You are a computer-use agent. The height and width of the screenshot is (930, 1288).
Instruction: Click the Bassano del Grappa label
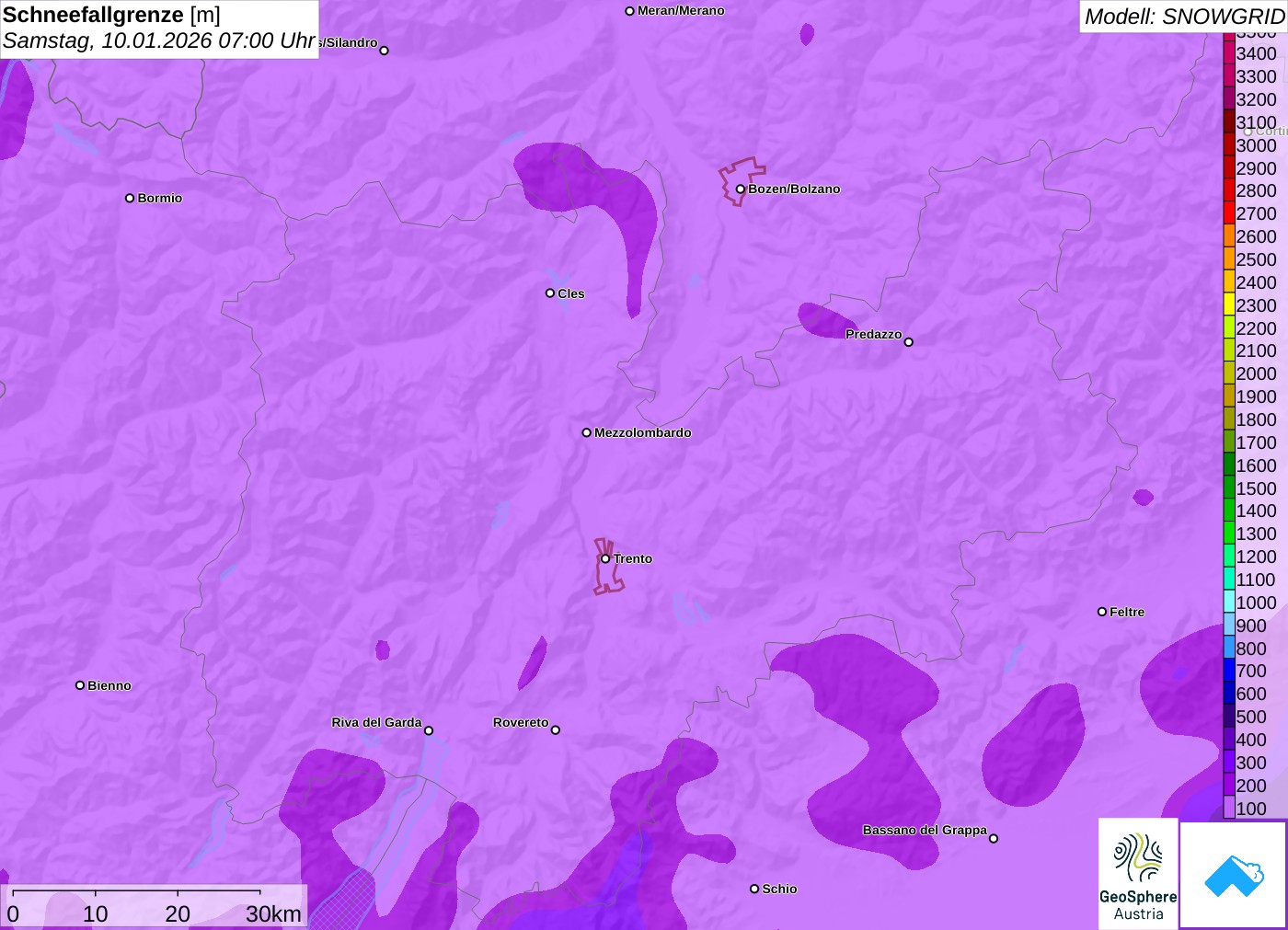[925, 830]
